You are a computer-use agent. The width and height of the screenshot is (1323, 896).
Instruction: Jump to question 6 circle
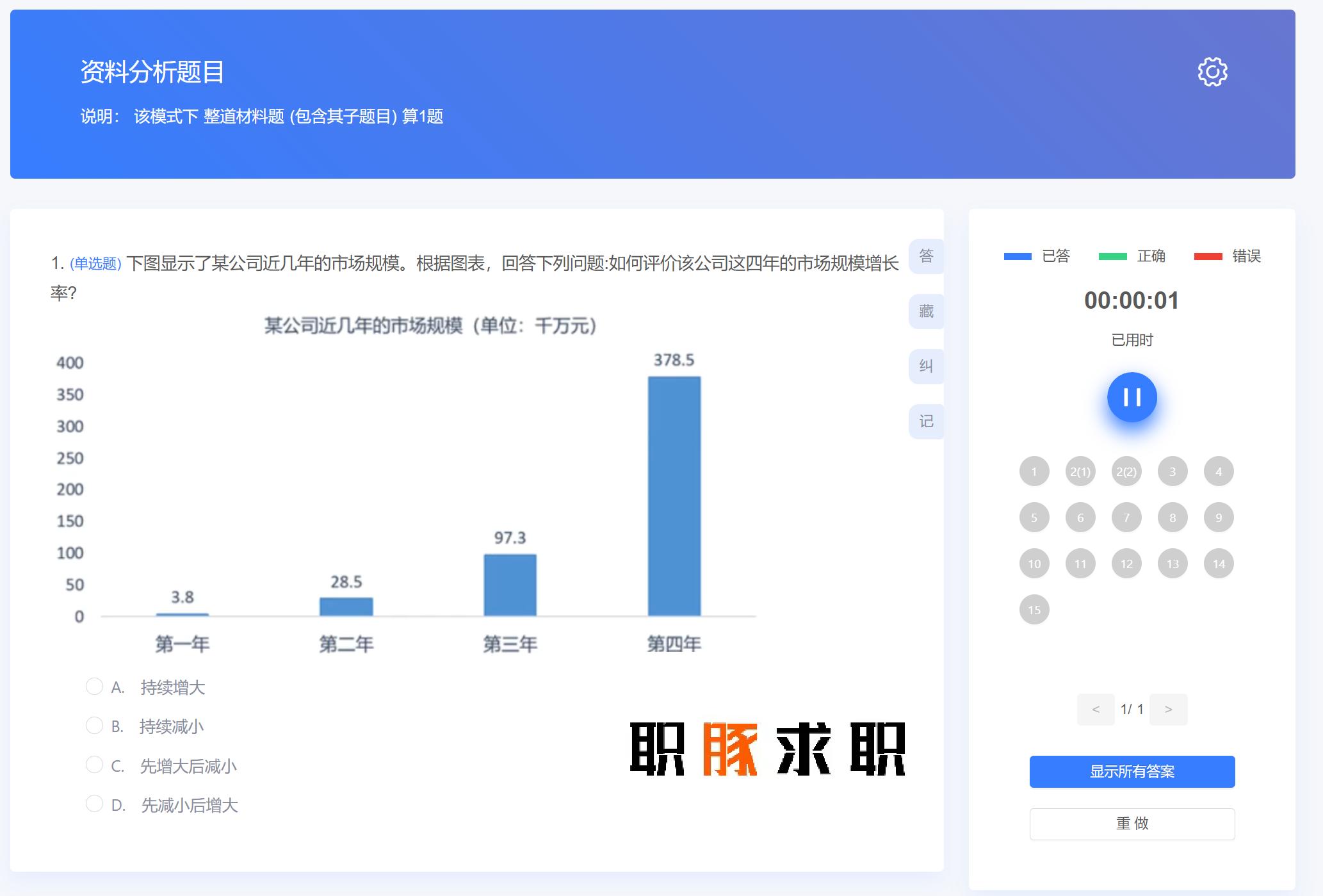click(x=1080, y=517)
